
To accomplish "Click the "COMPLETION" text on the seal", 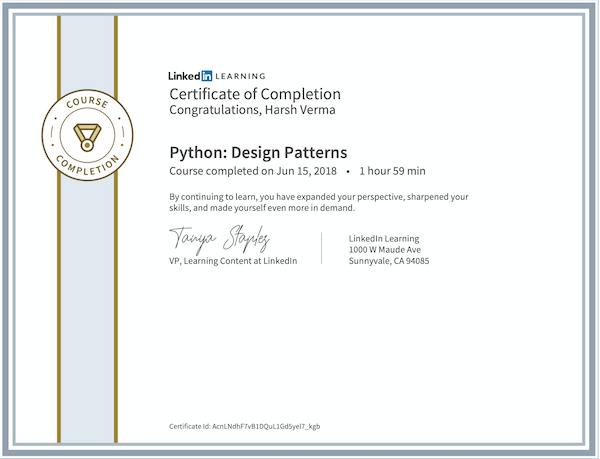I will pyautogui.click(x=87, y=162).
